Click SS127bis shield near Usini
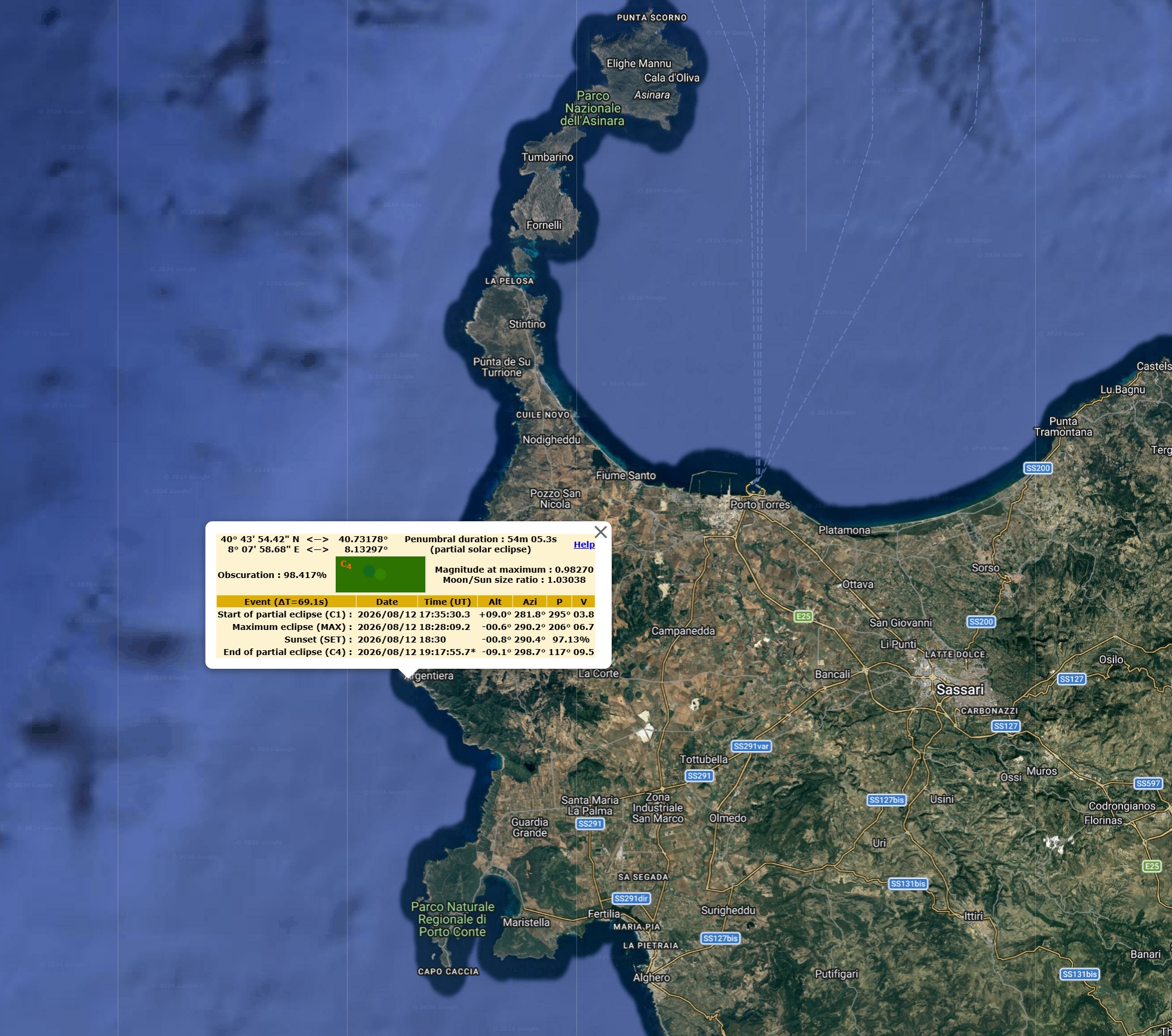Viewport: 1172px width, 1036px height. 886,800
